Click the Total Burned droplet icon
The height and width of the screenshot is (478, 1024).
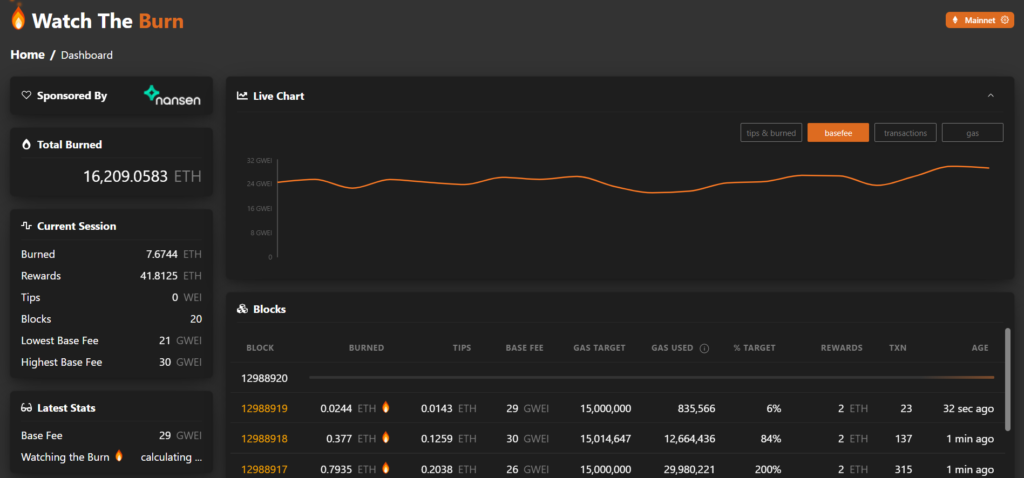click(27, 144)
